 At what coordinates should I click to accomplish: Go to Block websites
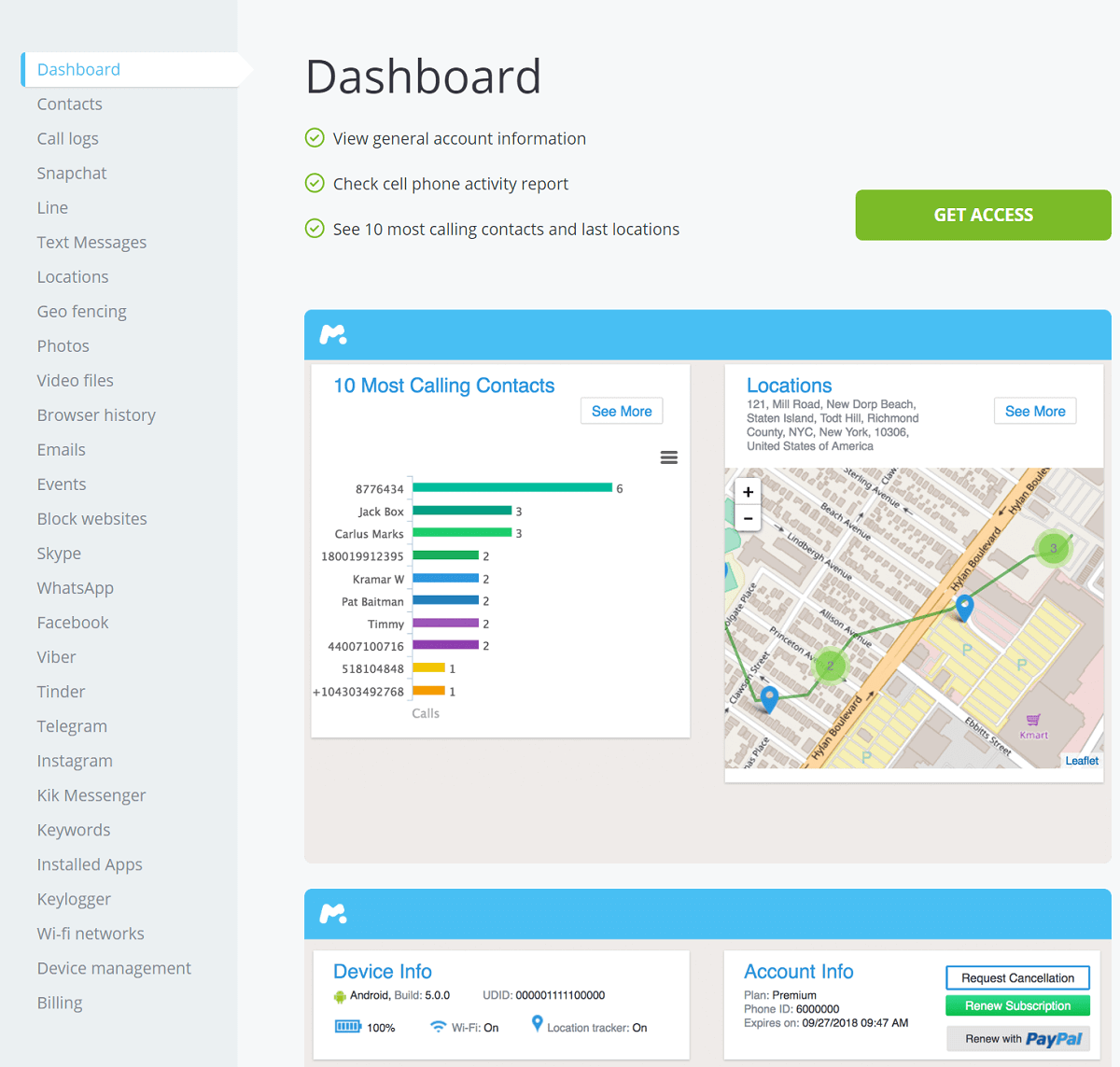point(91,518)
